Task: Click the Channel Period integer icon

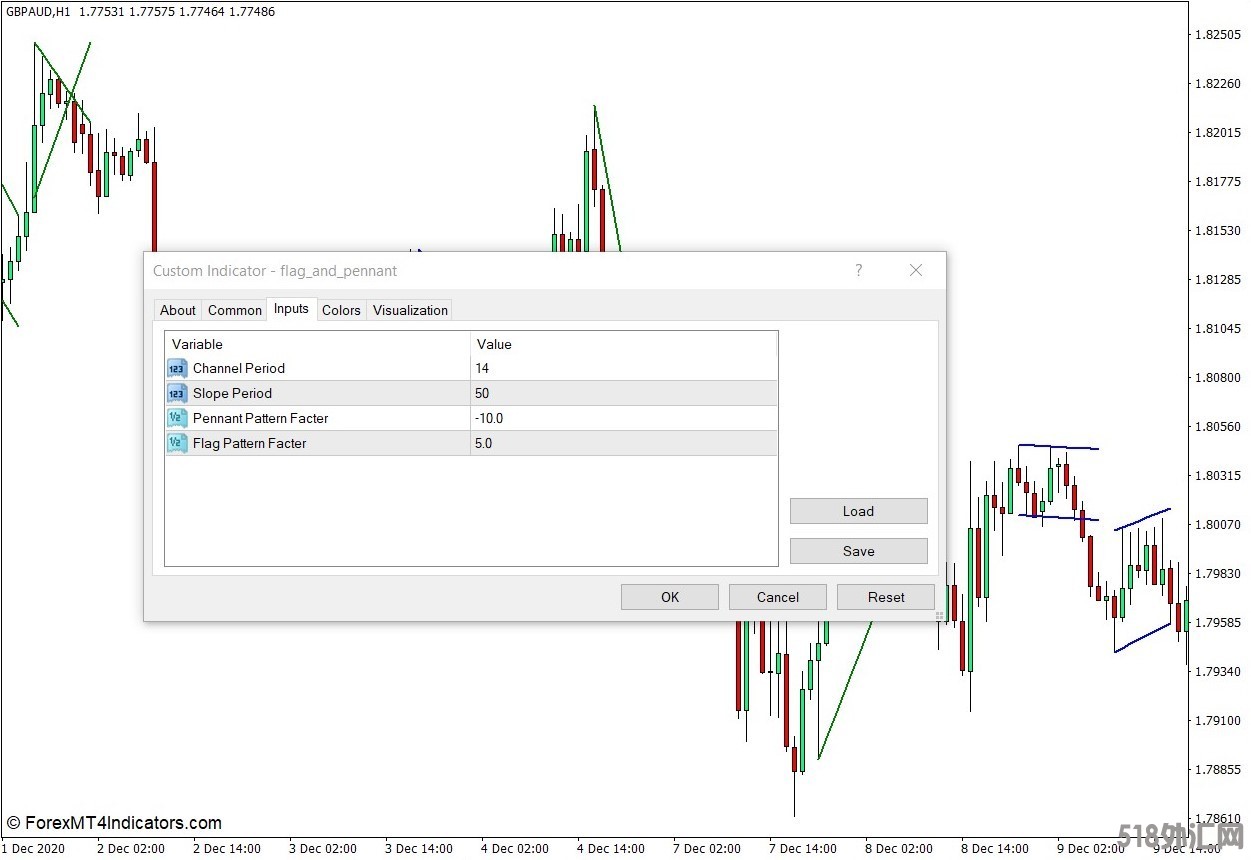Action: point(177,369)
